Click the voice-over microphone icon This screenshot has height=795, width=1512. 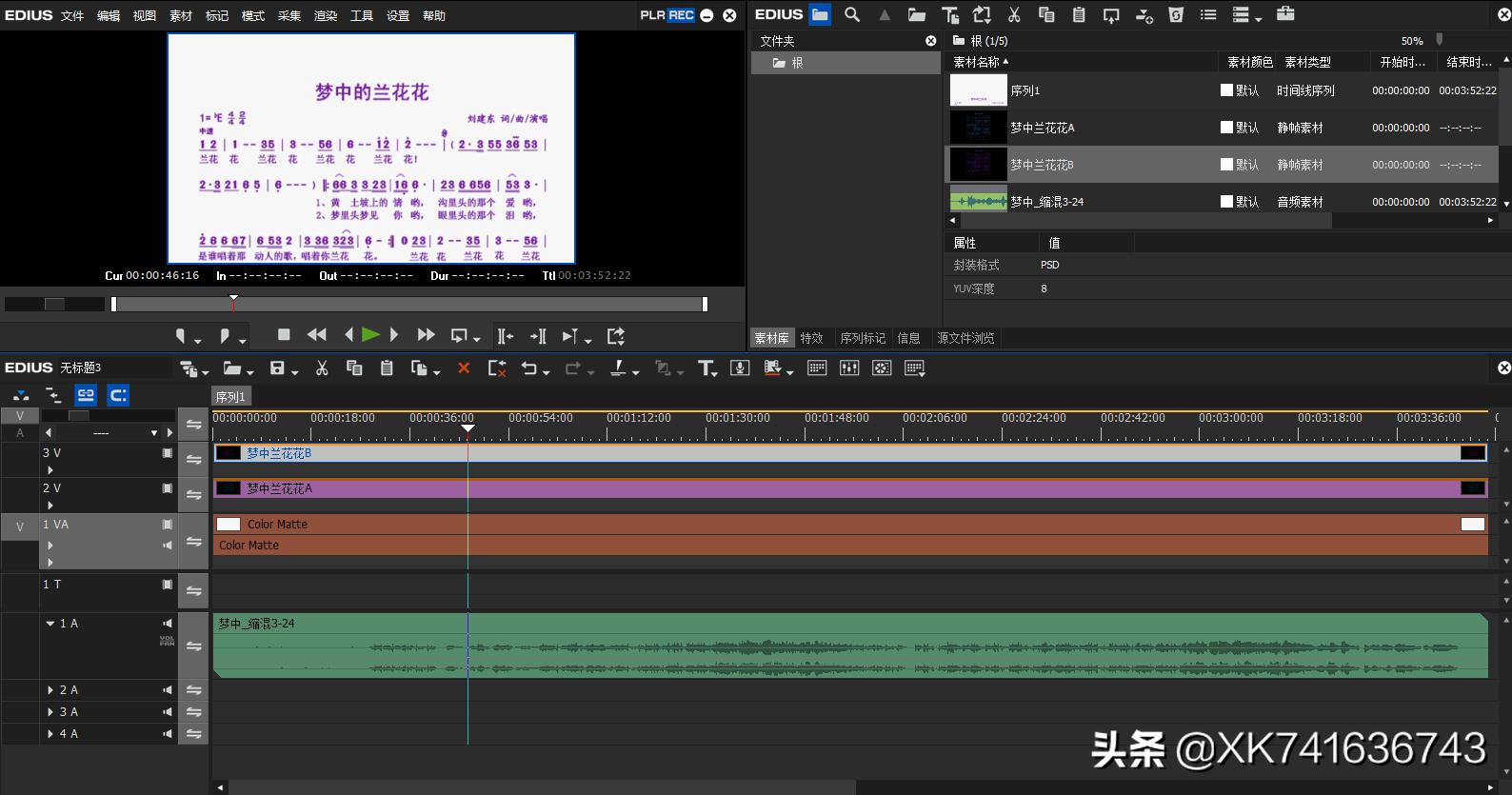tap(740, 368)
